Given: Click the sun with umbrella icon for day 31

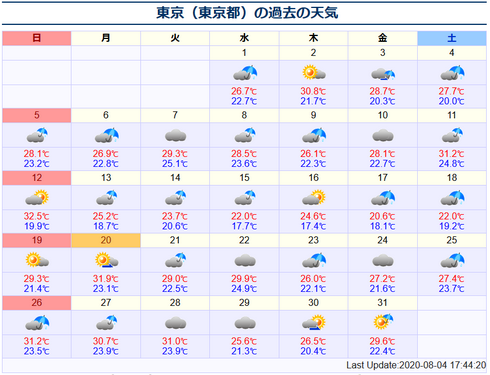Looking at the screenshot, I should tap(383, 322).
